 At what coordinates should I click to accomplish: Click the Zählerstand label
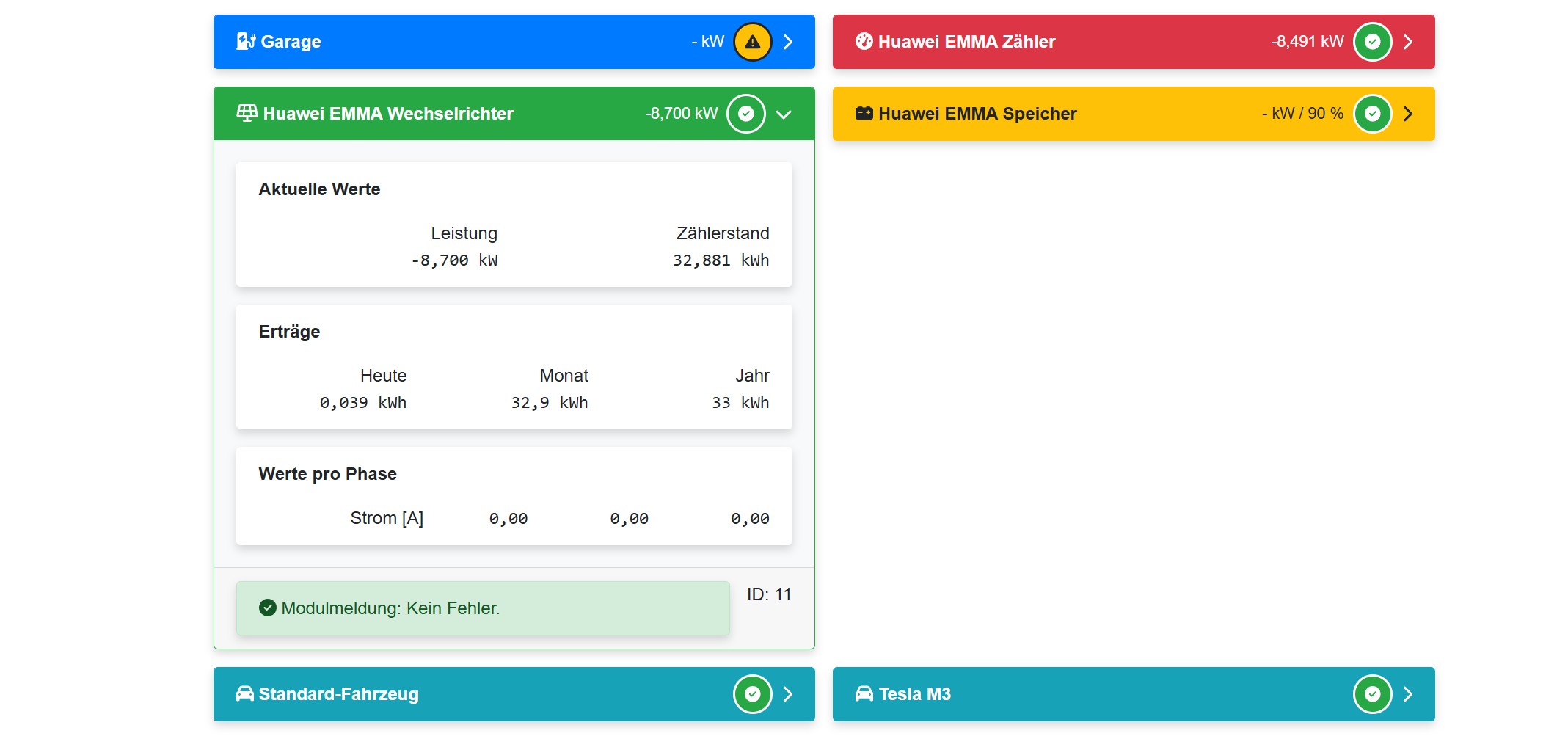click(723, 233)
